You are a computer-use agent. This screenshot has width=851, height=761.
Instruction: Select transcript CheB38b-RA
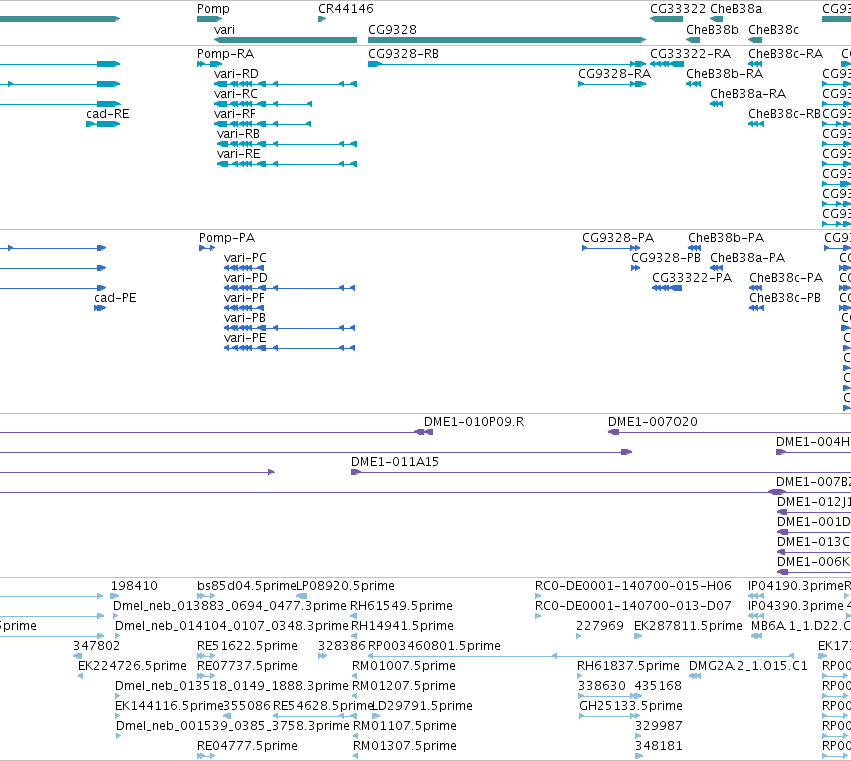[x=725, y=74]
